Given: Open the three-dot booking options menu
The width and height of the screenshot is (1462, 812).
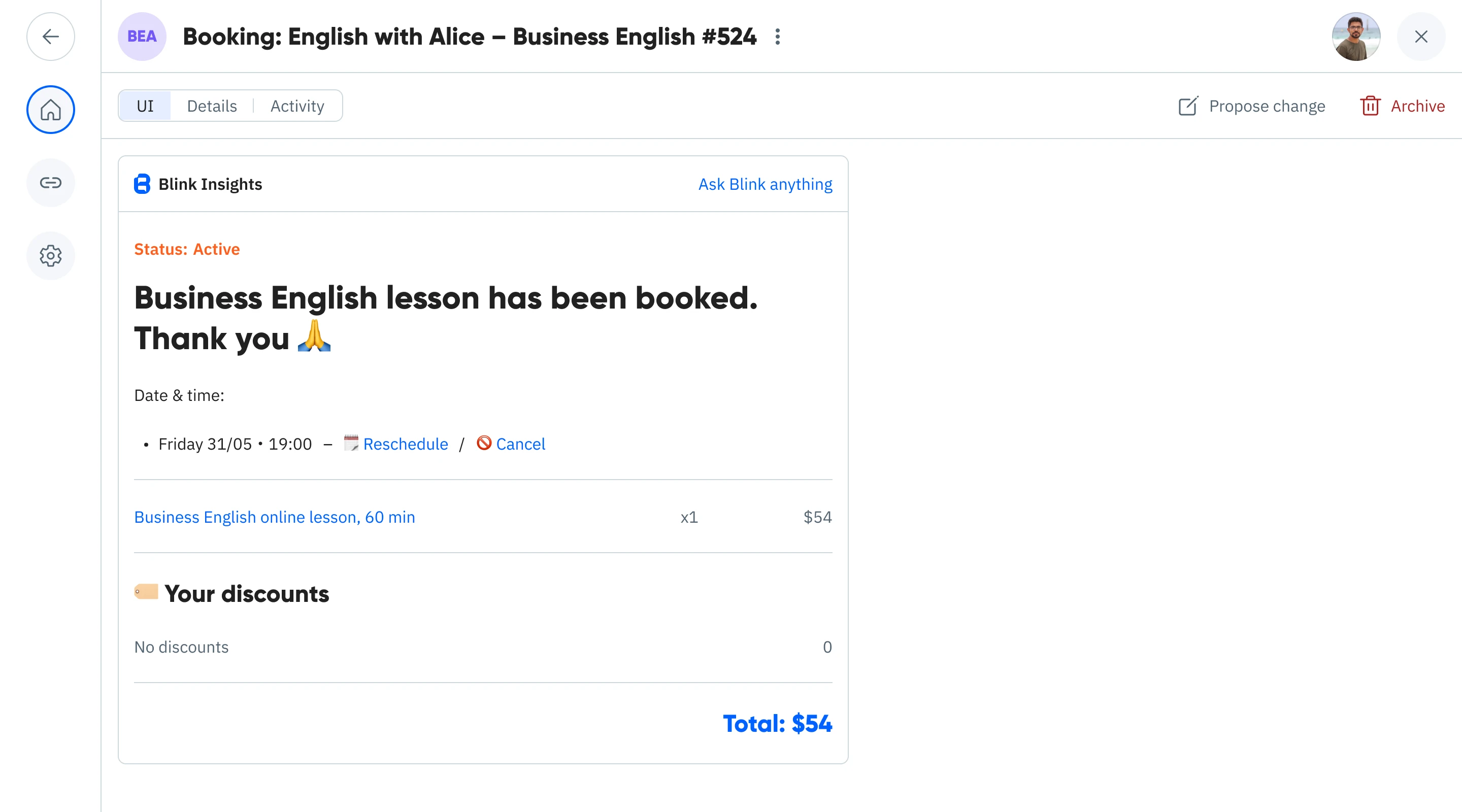Looking at the screenshot, I should pos(778,37).
